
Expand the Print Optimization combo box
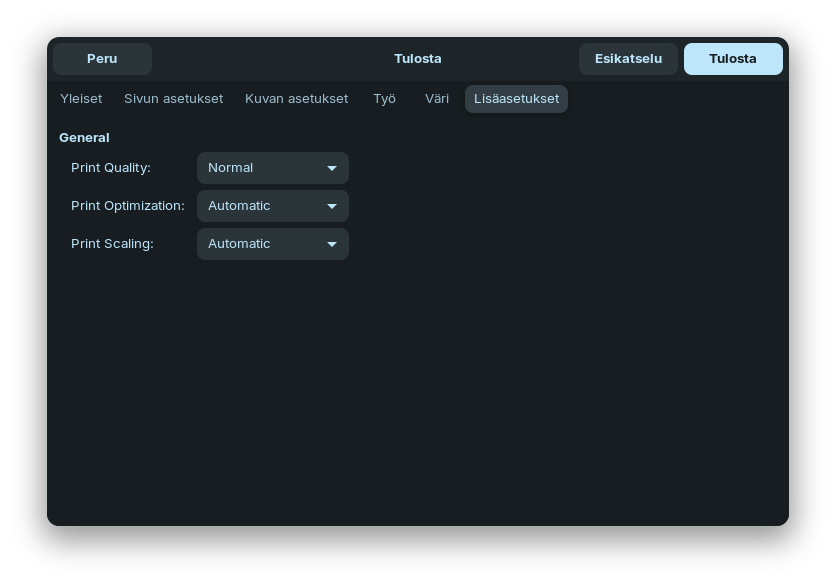272,206
